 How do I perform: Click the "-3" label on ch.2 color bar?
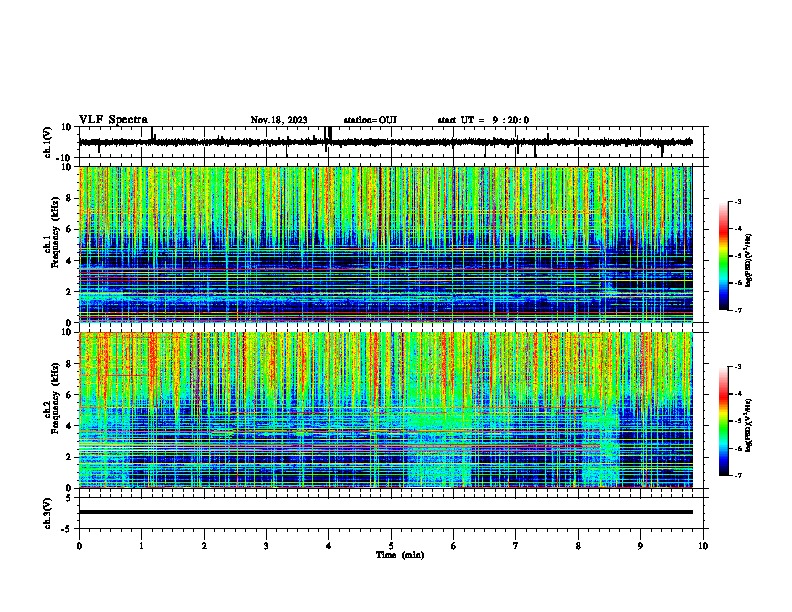(x=737, y=367)
